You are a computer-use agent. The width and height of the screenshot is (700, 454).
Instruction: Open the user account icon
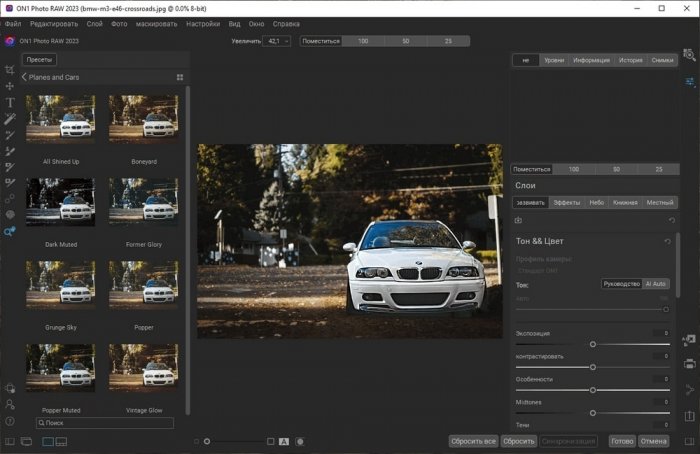pyautogui.click(x=10, y=404)
